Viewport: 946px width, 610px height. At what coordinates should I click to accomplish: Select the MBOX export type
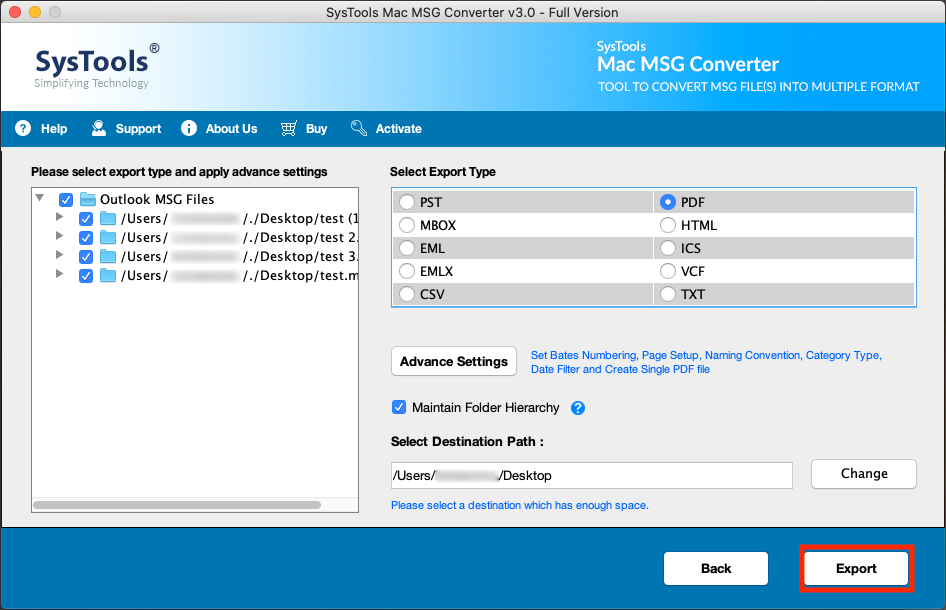(x=407, y=225)
